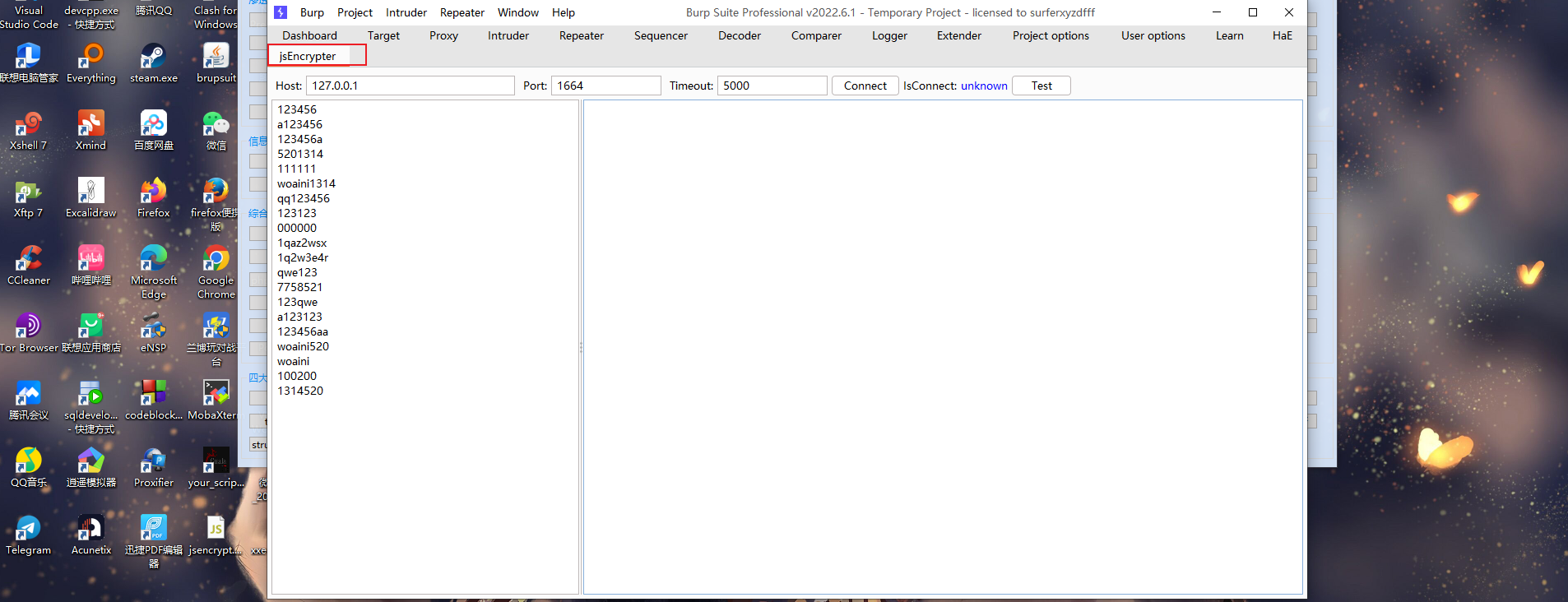Viewport: 1568px width, 602px height.
Task: Open the Xmind desktop icon
Action: [x=91, y=131]
